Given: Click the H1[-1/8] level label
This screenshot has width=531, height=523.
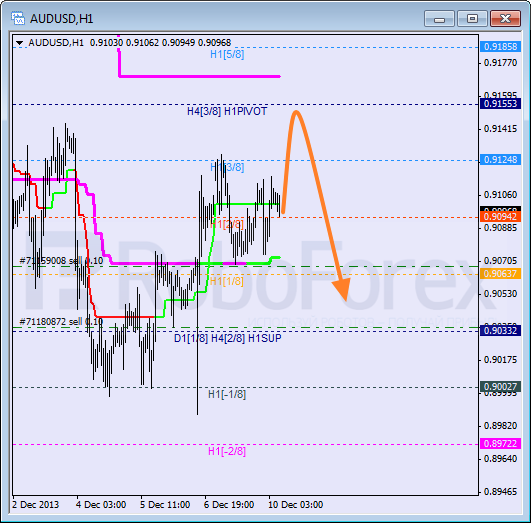Looking at the screenshot, I should (x=227, y=394).
